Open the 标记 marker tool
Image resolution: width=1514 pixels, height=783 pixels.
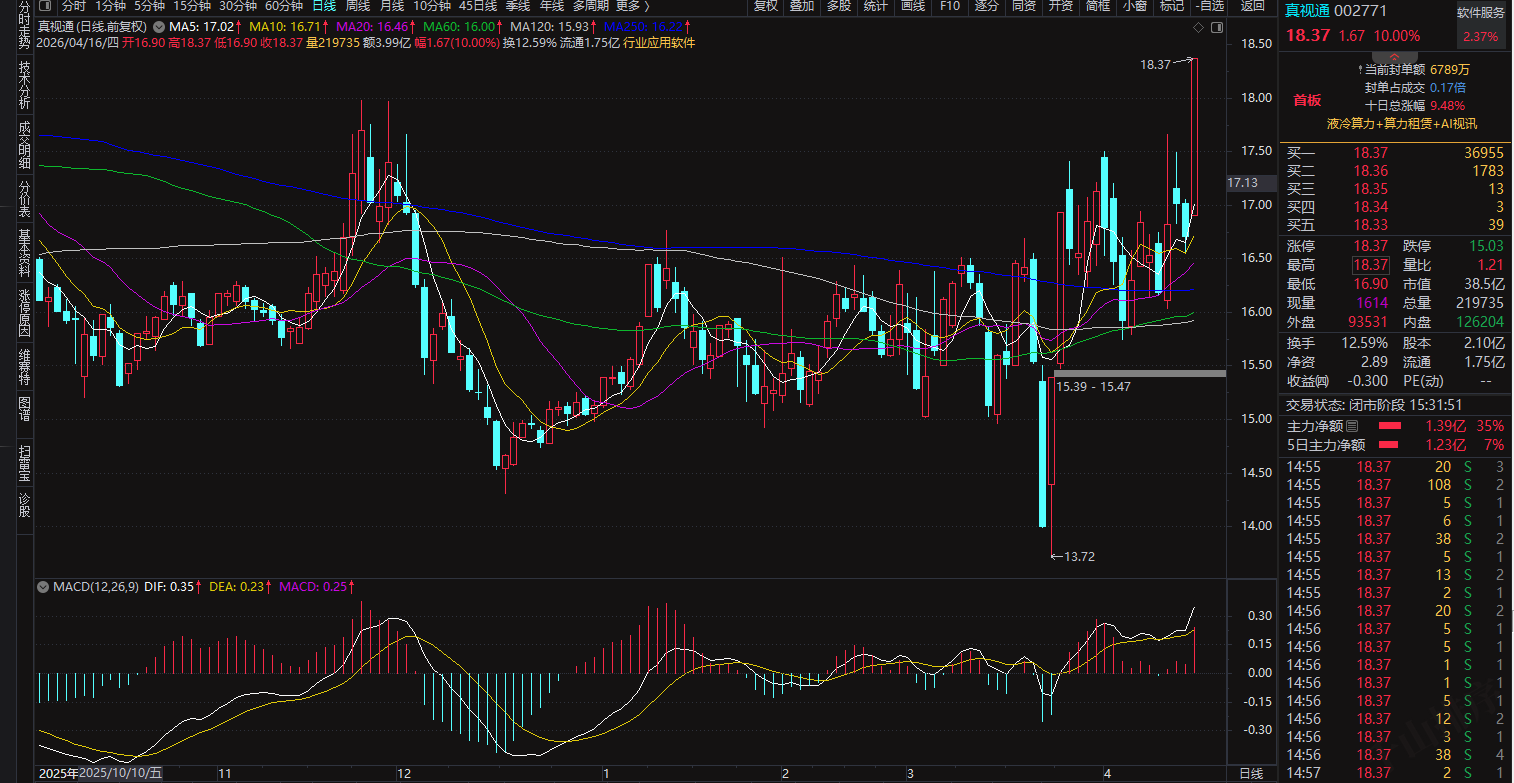click(1170, 6)
